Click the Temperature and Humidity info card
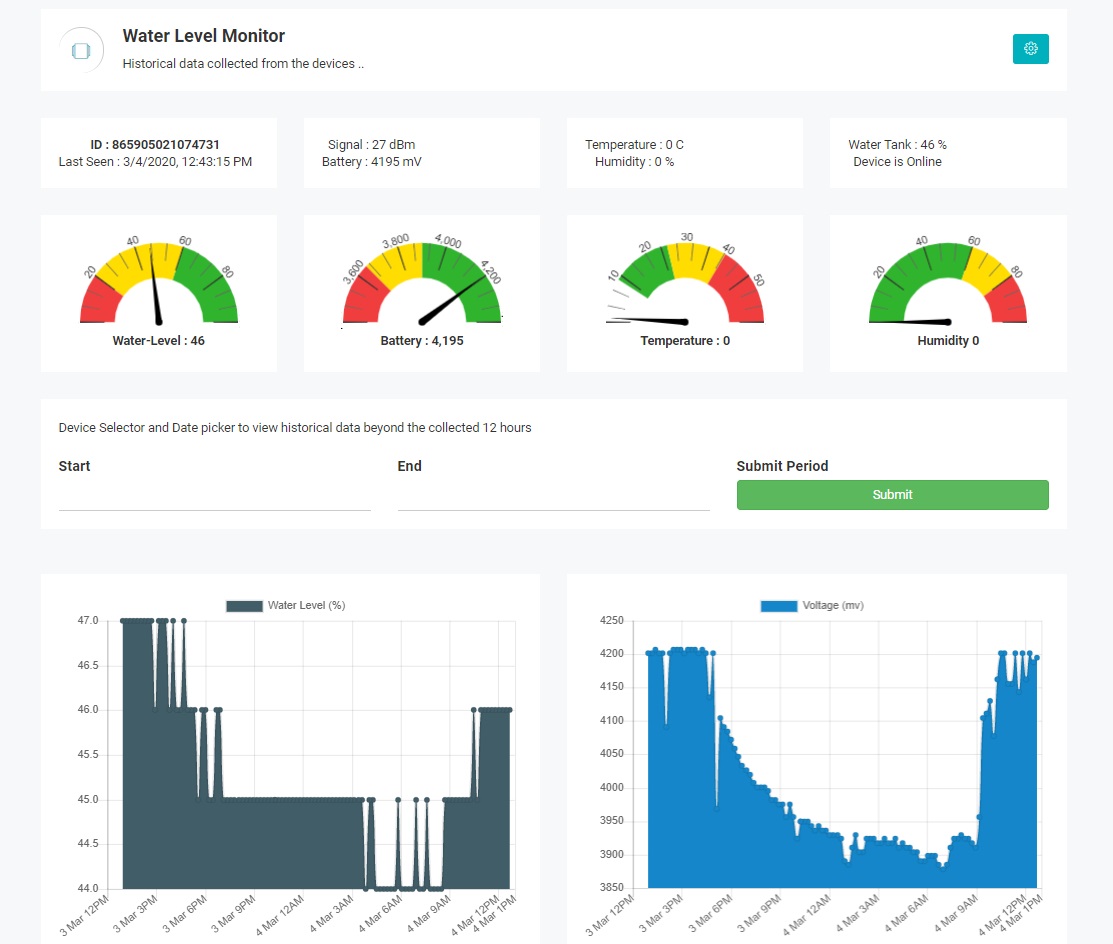 [684, 153]
